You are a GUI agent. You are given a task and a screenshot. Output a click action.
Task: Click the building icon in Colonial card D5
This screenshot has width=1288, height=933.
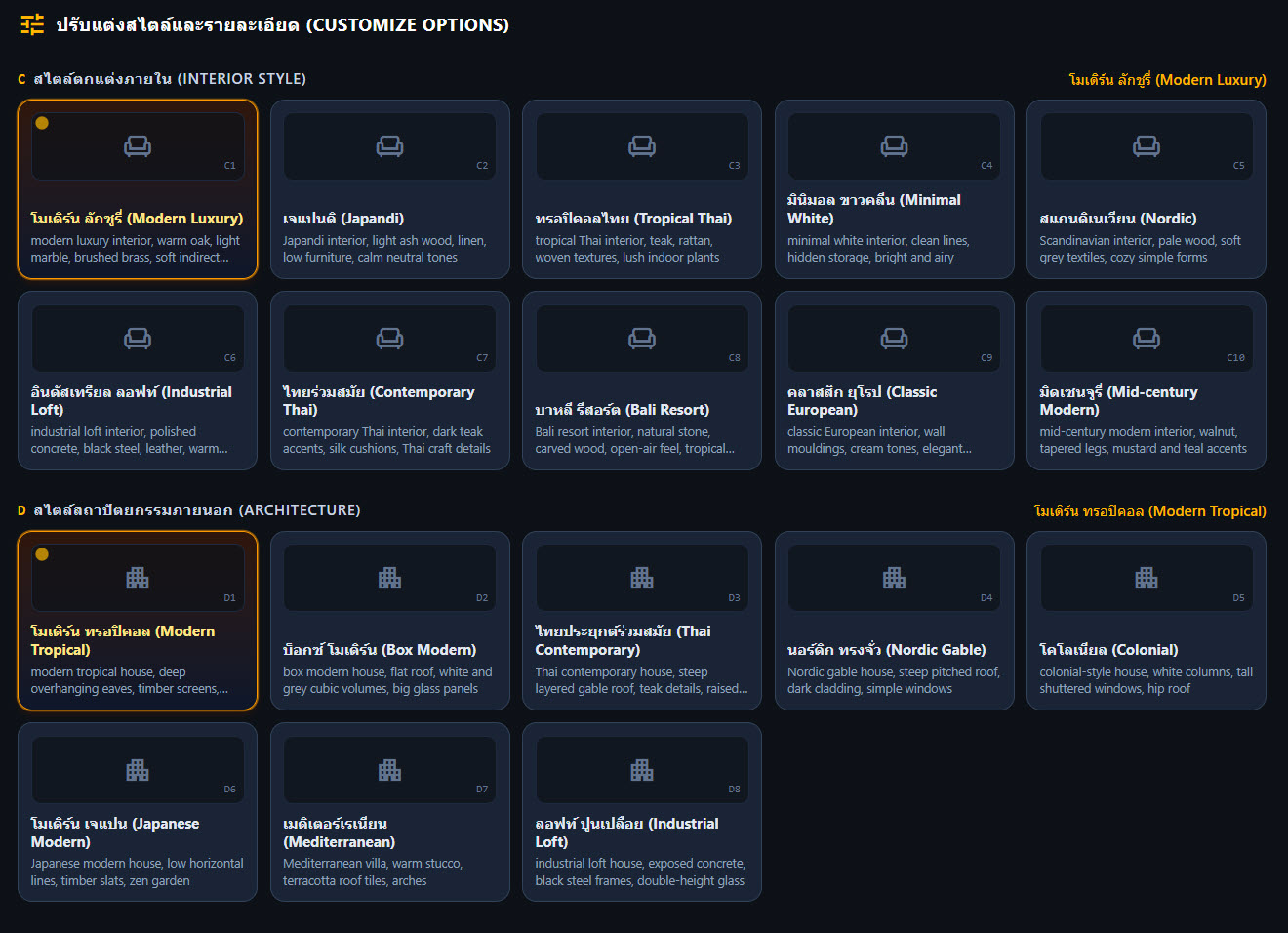click(x=1147, y=578)
